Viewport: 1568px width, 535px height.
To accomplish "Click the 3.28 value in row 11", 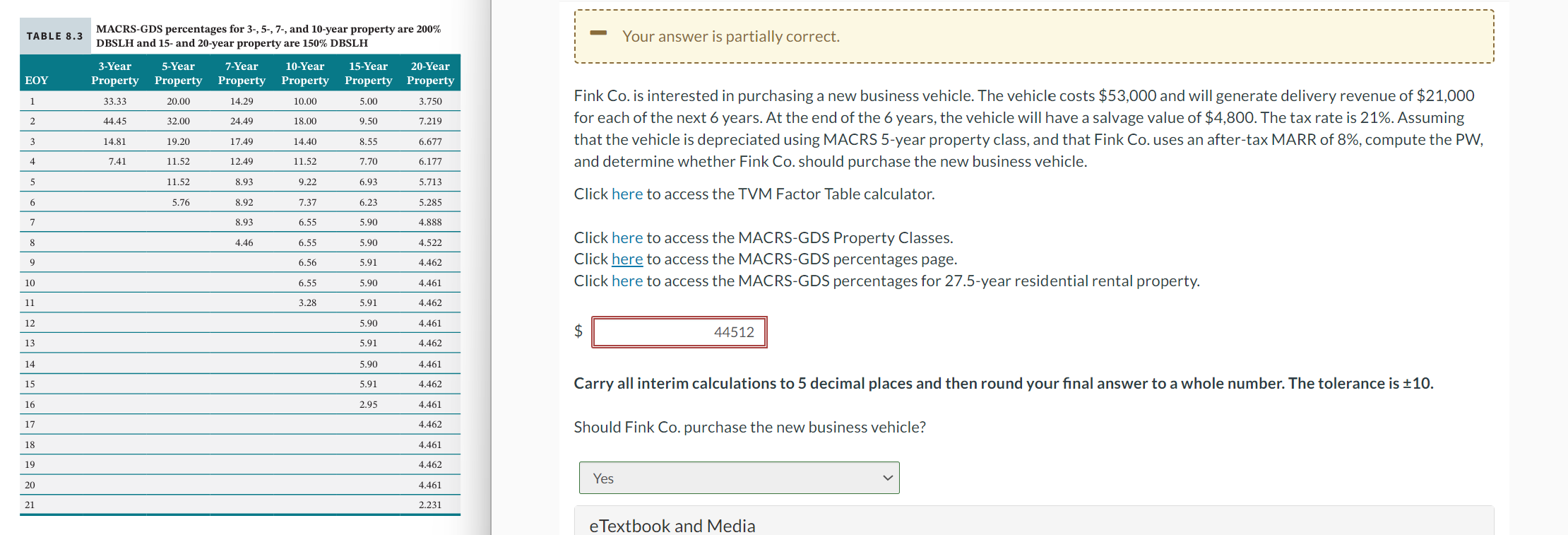I will (307, 302).
